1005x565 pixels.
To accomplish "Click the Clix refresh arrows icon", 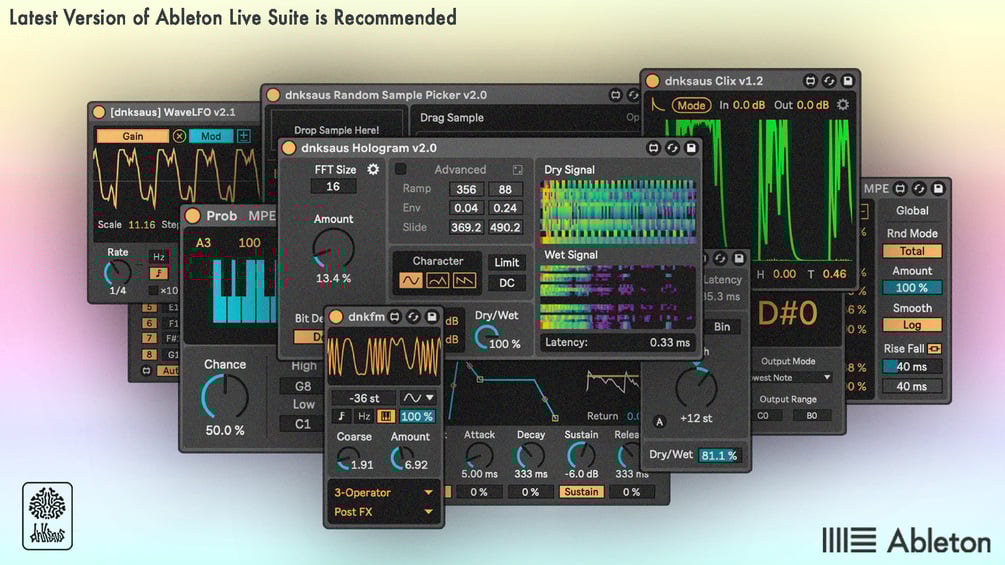I will (x=829, y=81).
